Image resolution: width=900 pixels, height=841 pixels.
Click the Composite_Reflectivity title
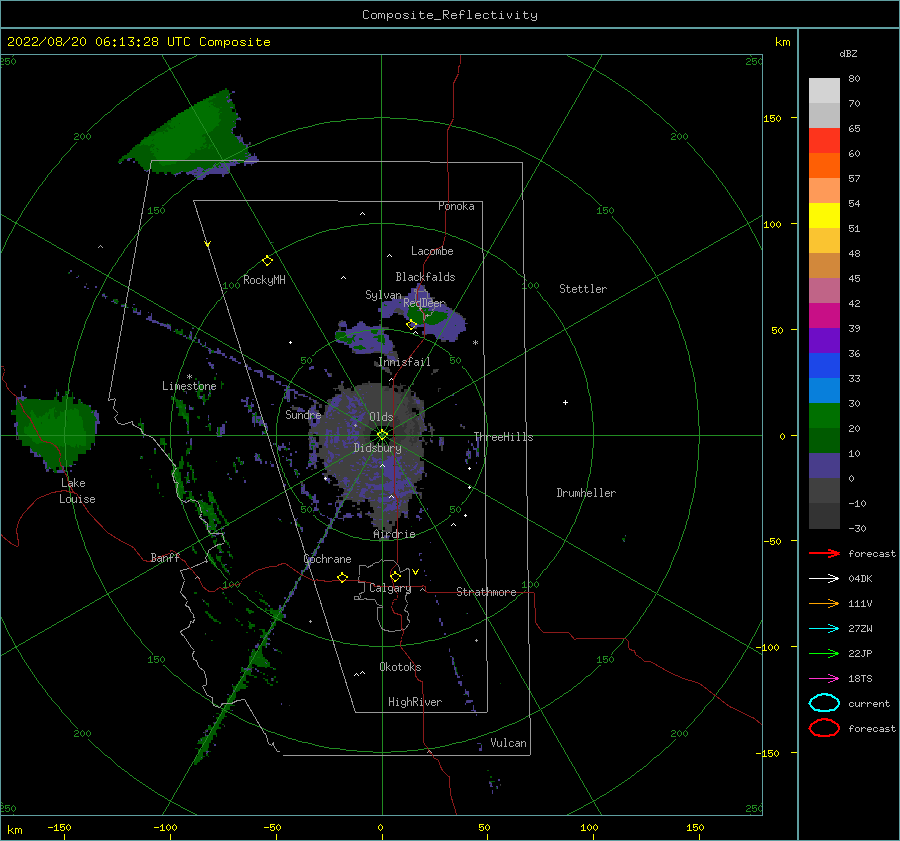pyautogui.click(x=449, y=15)
